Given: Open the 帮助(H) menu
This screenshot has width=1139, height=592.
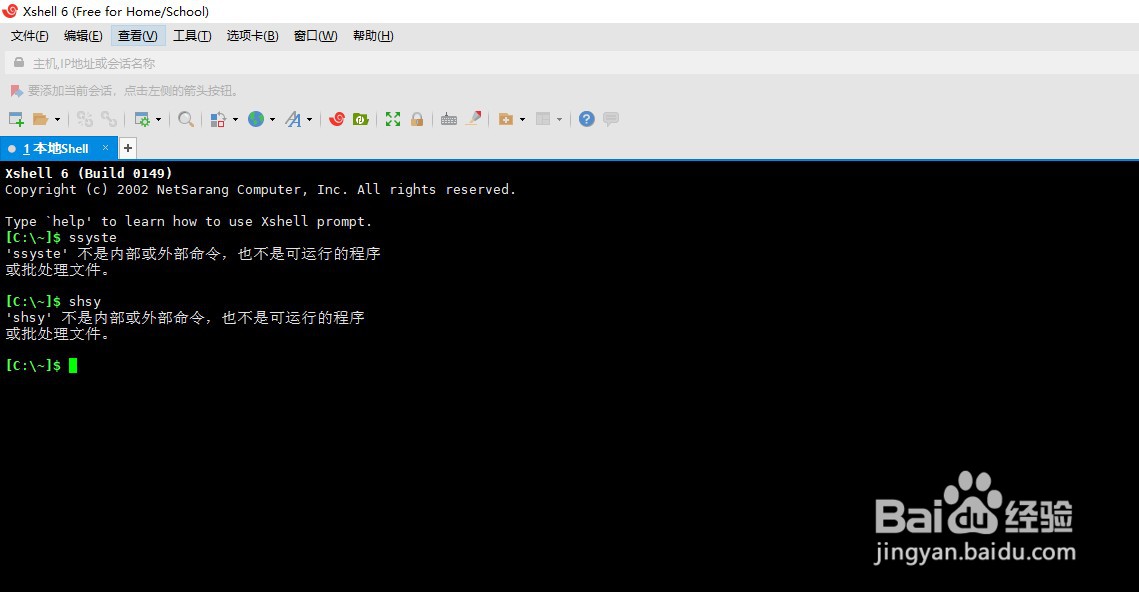Looking at the screenshot, I should pyautogui.click(x=373, y=36).
